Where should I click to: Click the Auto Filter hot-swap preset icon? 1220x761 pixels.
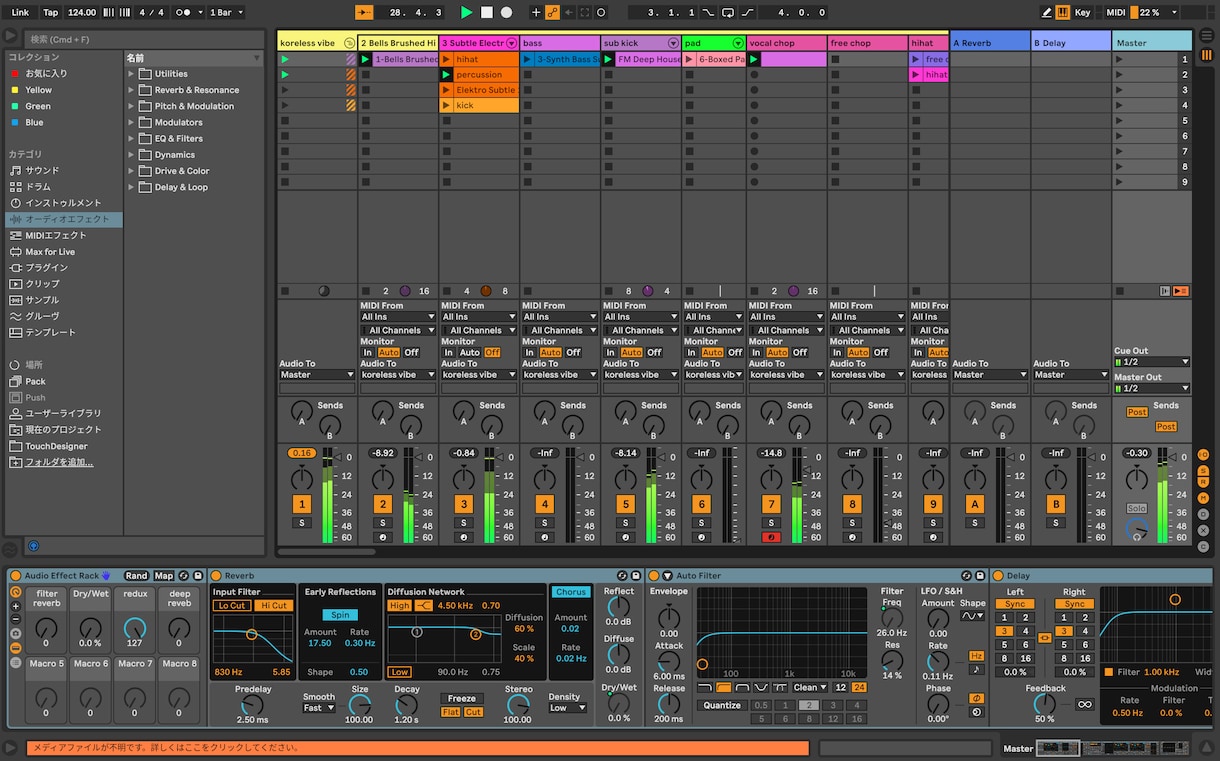click(967, 576)
